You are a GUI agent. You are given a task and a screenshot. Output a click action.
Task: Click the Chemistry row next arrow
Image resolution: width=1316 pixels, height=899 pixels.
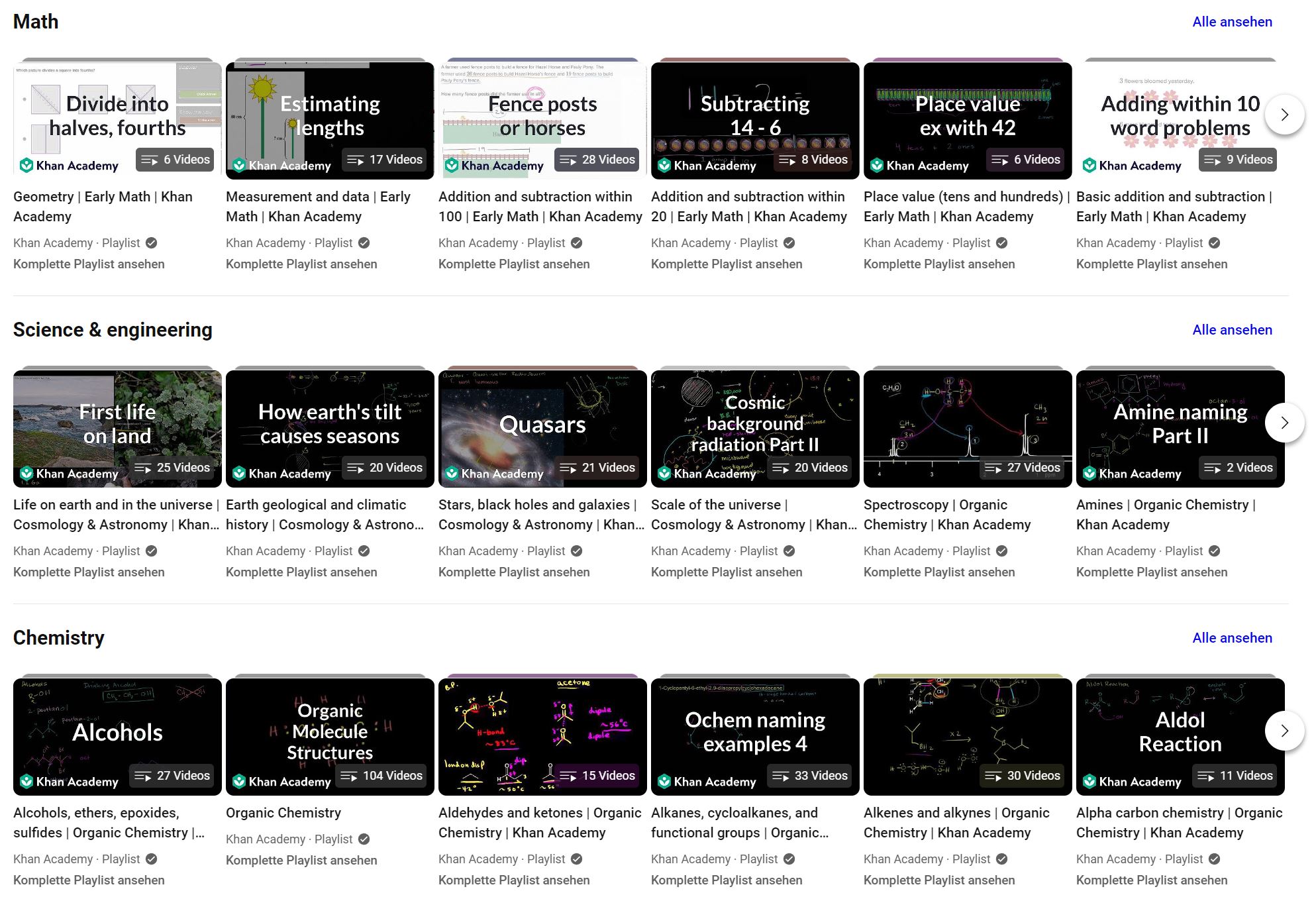[1284, 731]
